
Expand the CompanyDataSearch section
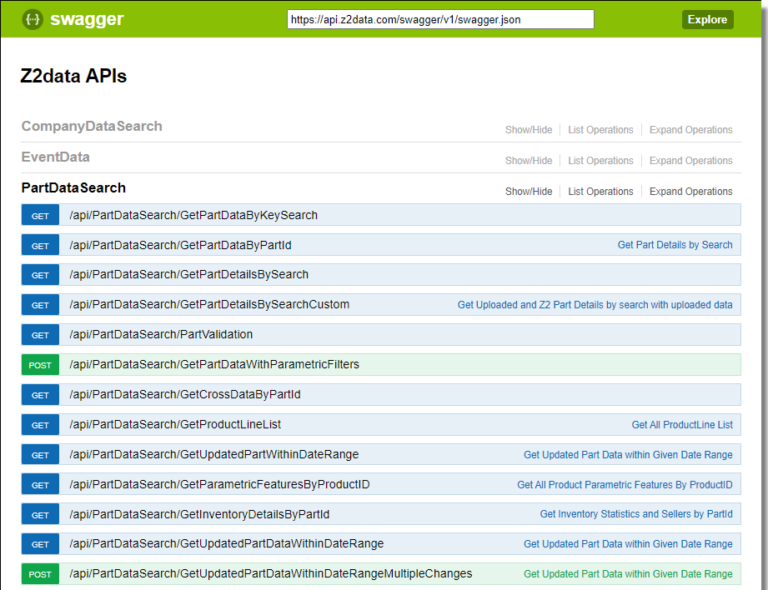(91, 127)
